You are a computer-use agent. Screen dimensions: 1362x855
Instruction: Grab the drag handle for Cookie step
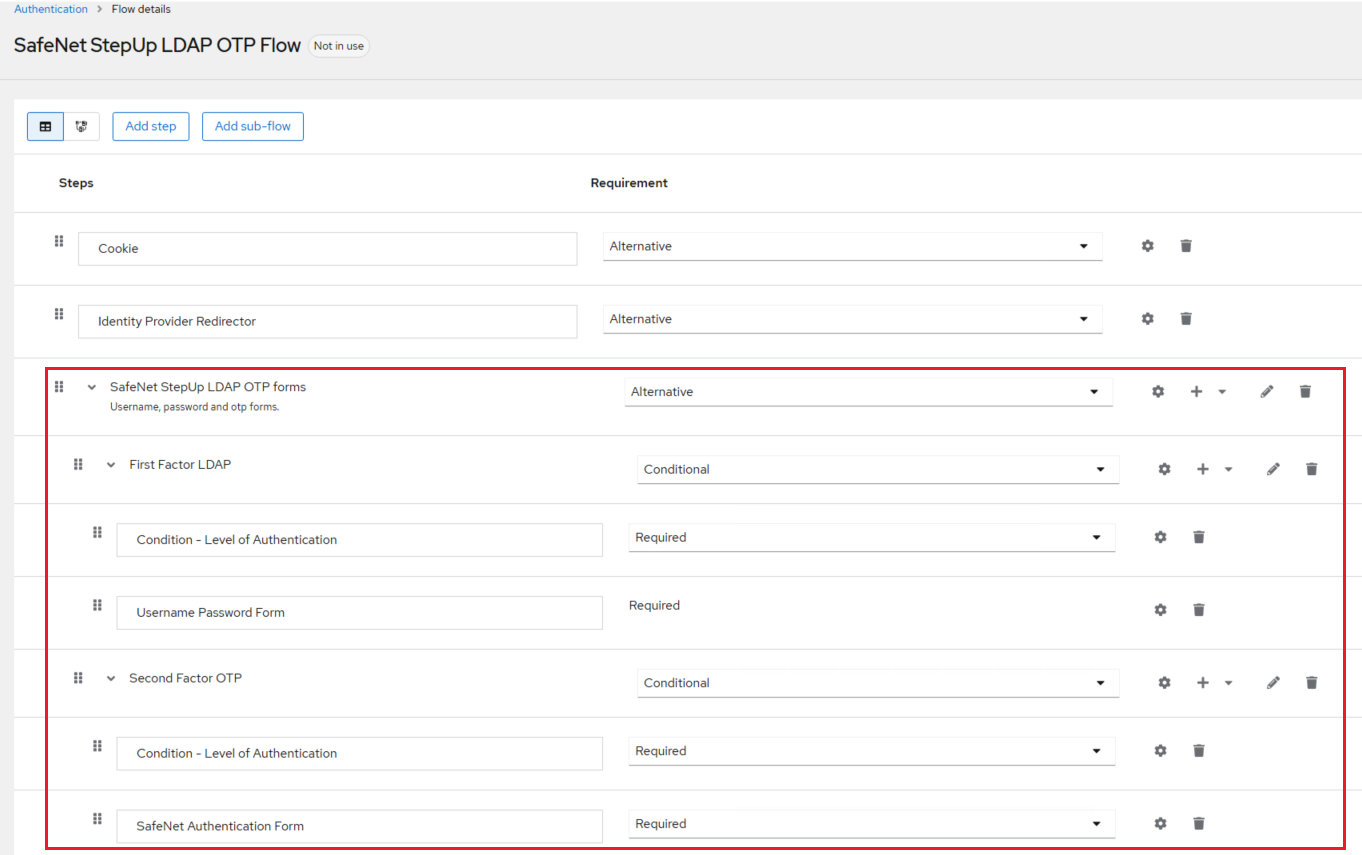59,241
